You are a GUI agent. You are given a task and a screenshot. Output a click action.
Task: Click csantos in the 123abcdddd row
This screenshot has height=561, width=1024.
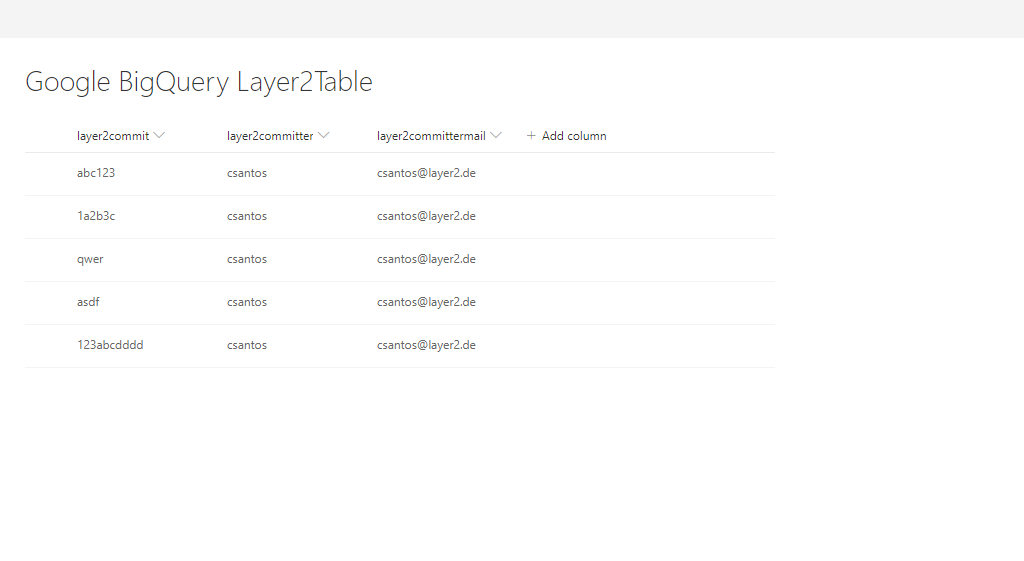click(247, 345)
